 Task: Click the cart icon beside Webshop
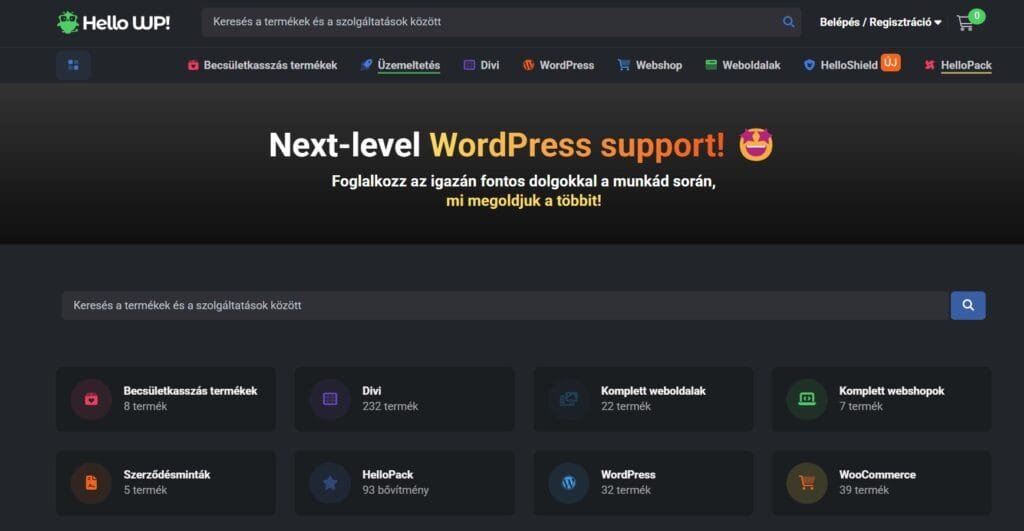click(624, 65)
